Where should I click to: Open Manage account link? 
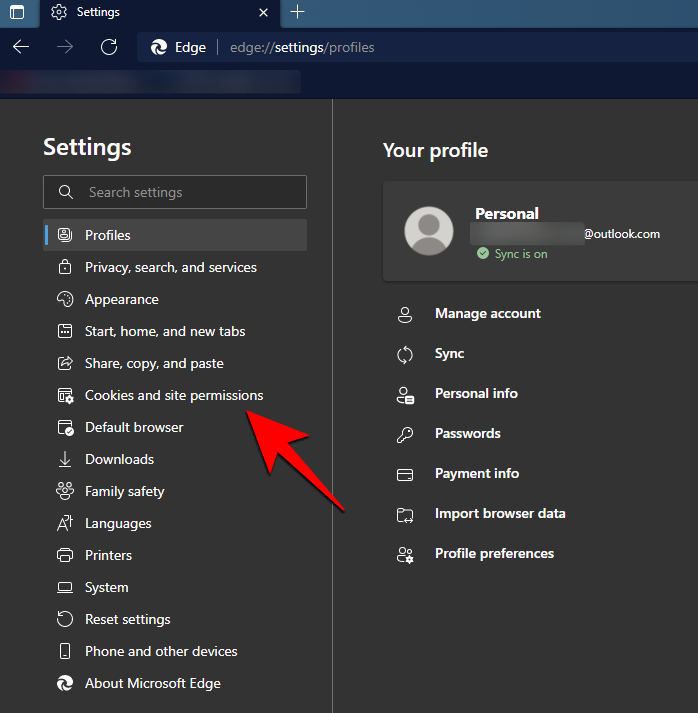pyautogui.click(x=487, y=313)
